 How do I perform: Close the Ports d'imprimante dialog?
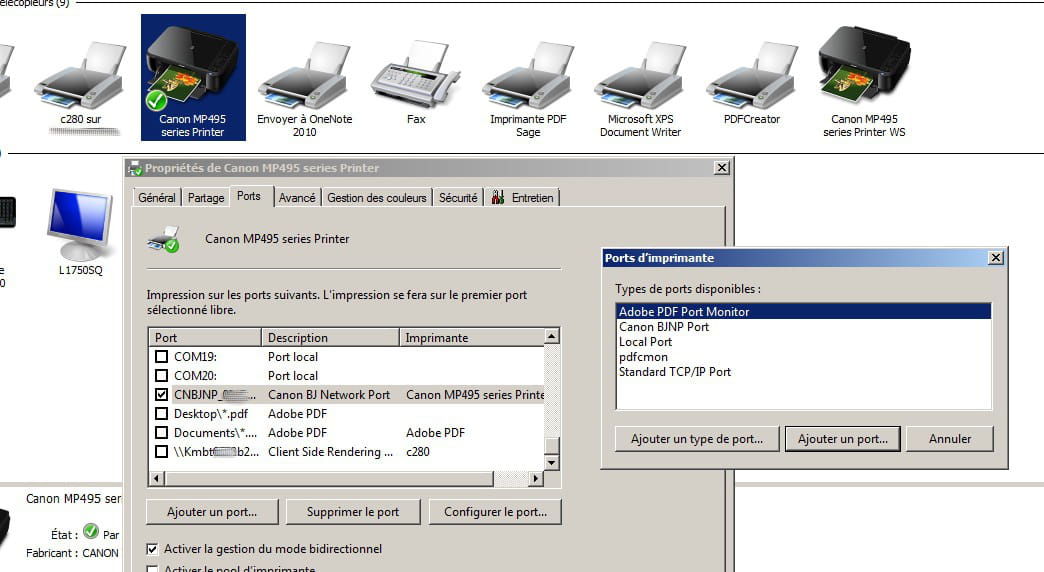[x=995, y=258]
